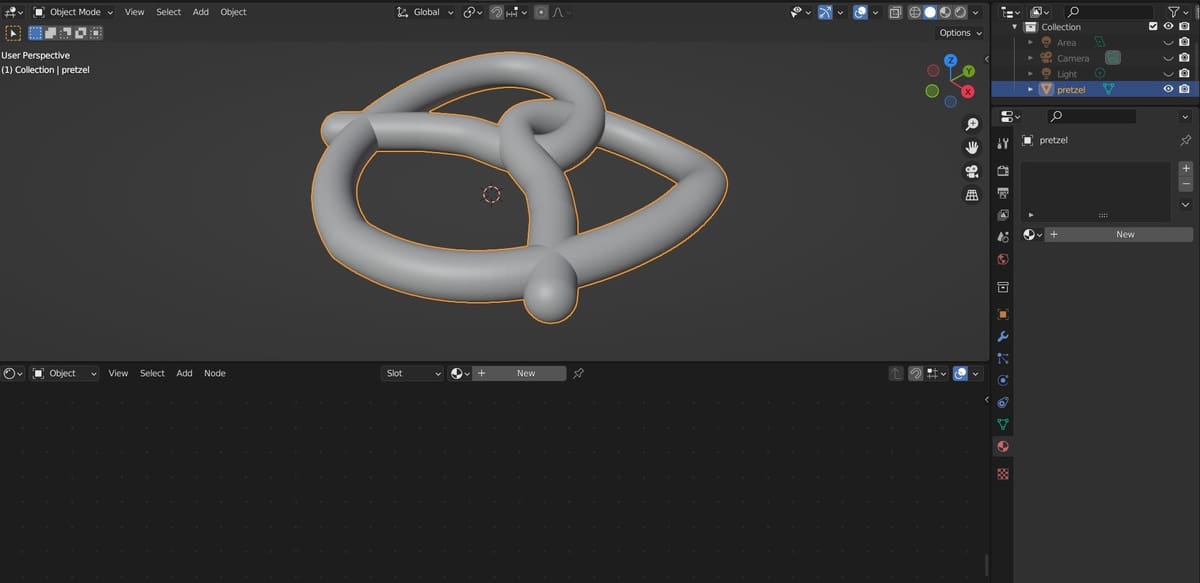
Task: Pin the node editor material
Action: point(578,373)
